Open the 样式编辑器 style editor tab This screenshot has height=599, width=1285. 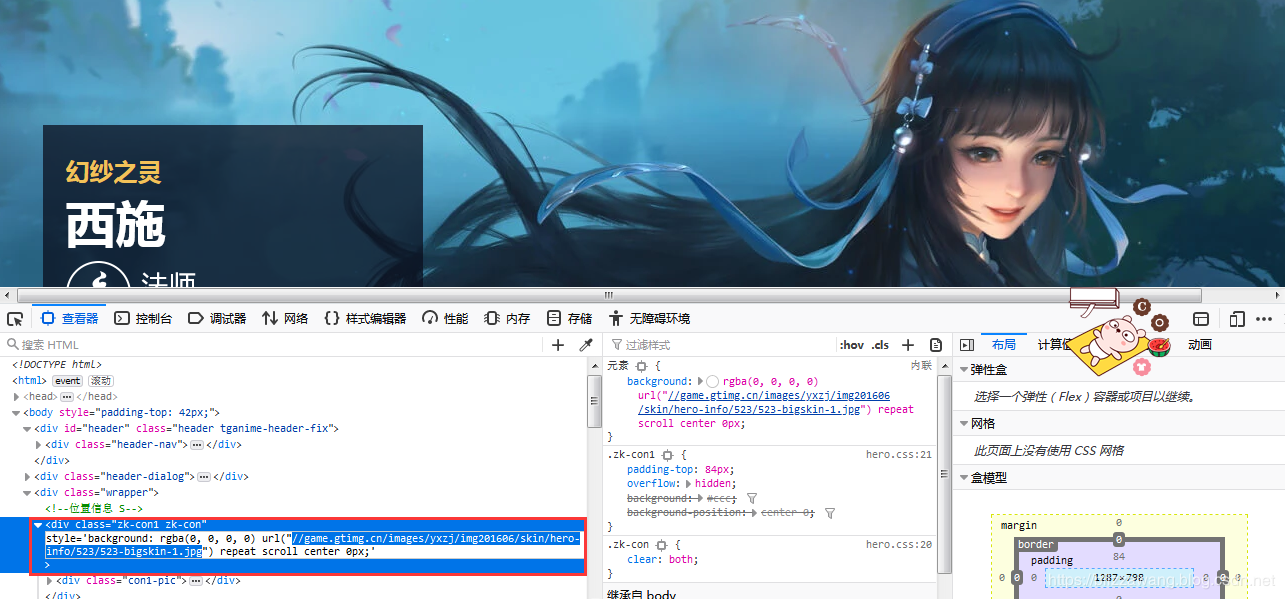(365, 319)
